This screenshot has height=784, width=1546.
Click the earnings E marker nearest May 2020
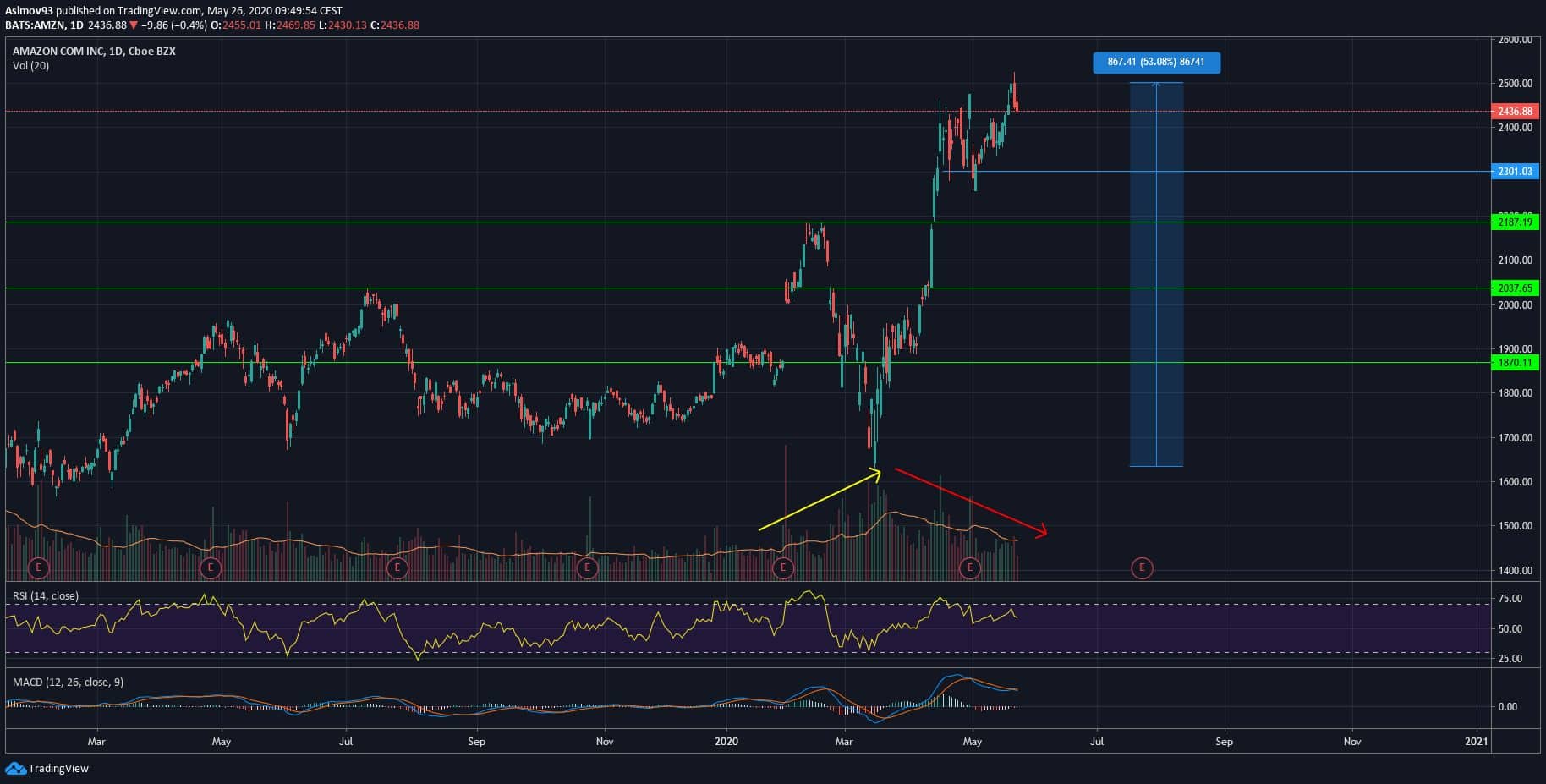(x=970, y=567)
